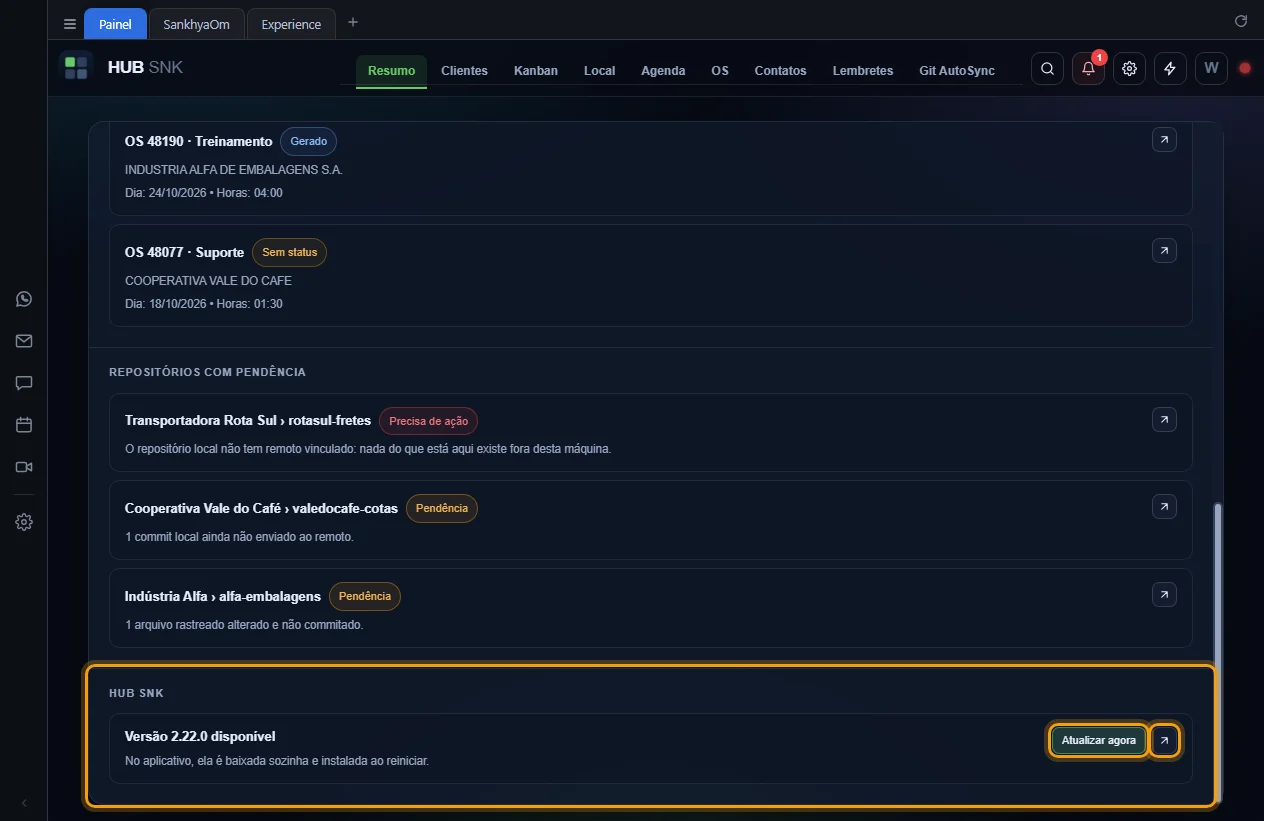This screenshot has width=1264, height=821.
Task: Open OS 48190 Treinamento arrow icon
Action: click(x=1164, y=140)
